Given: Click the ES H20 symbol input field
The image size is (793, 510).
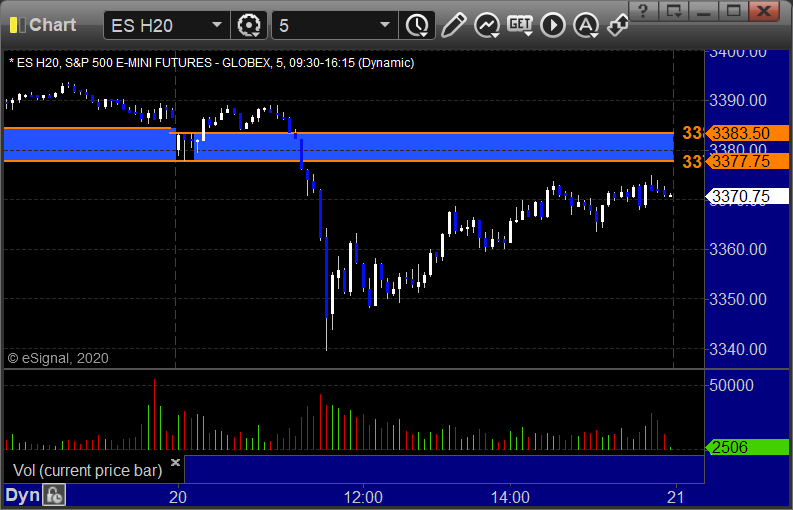Looking at the screenshot, I should 158,25.
